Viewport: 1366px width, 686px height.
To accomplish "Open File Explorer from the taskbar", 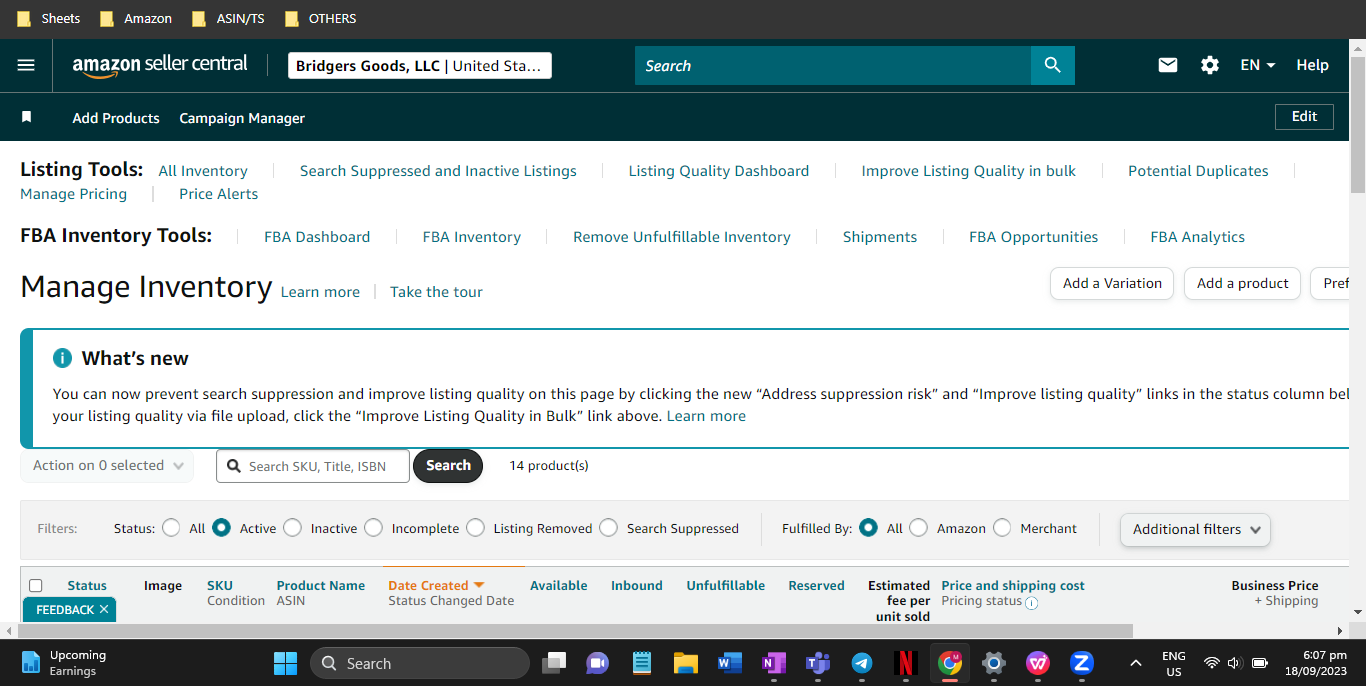I will click(685, 663).
